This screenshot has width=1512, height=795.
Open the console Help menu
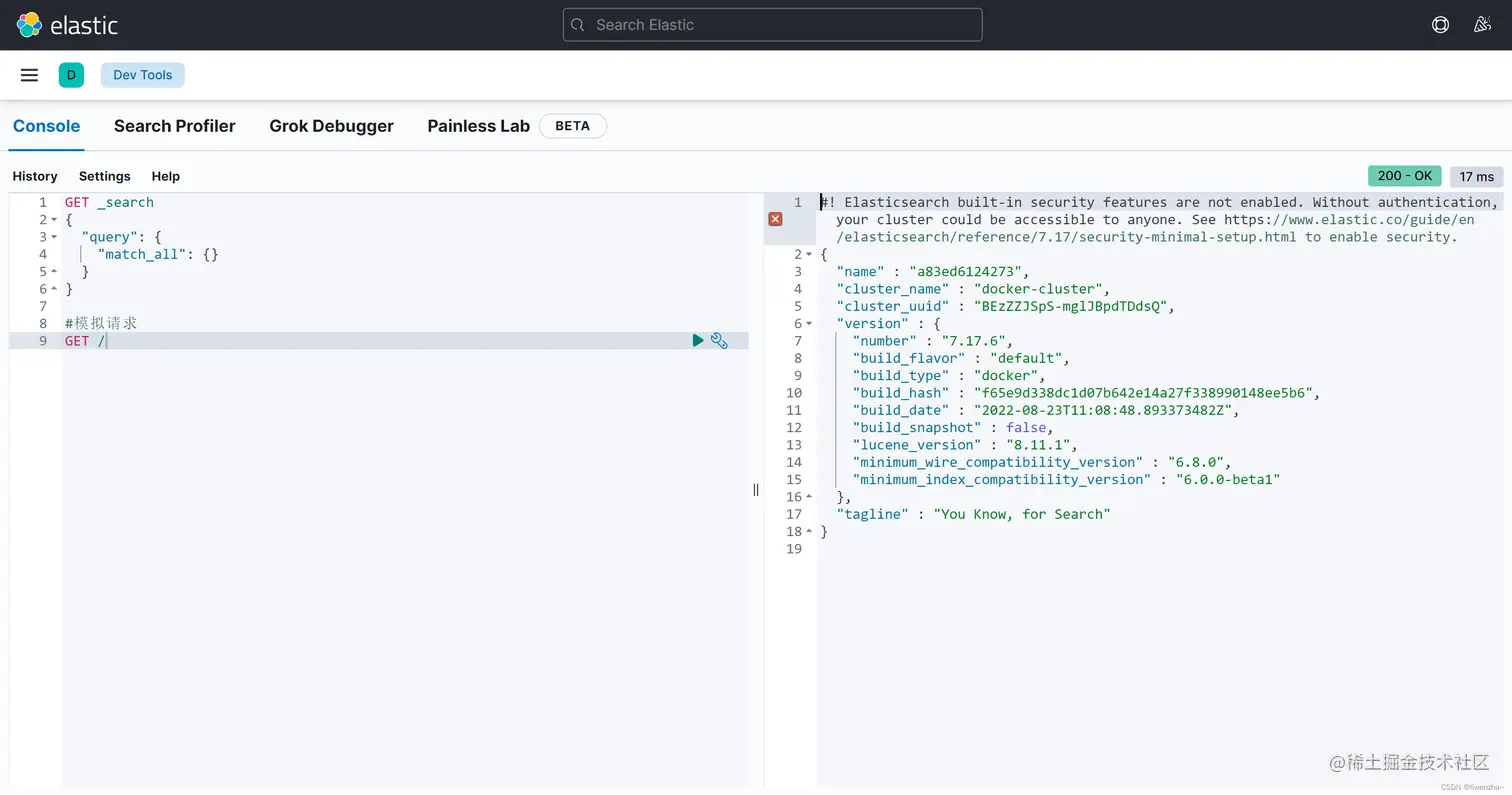166,176
